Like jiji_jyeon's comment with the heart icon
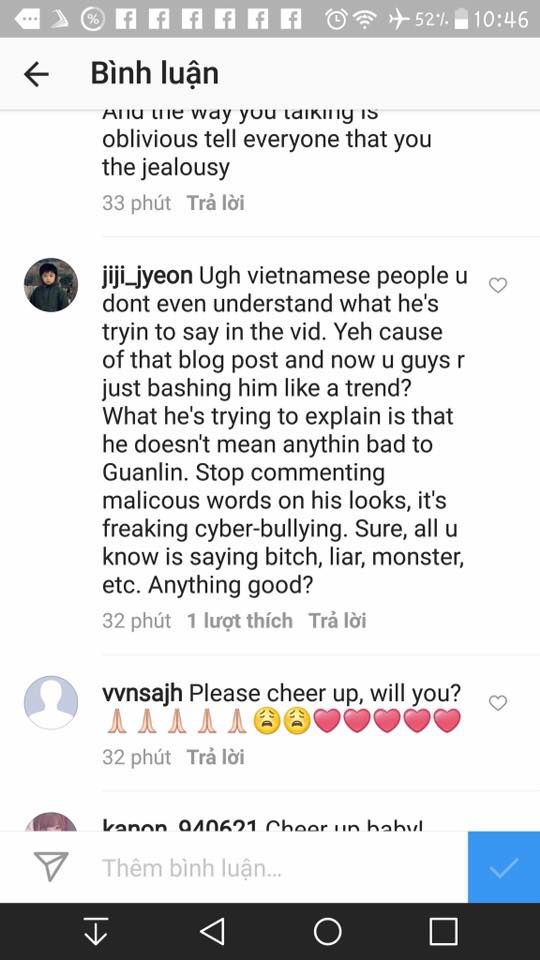Screen dimensions: 540x960 498,285
